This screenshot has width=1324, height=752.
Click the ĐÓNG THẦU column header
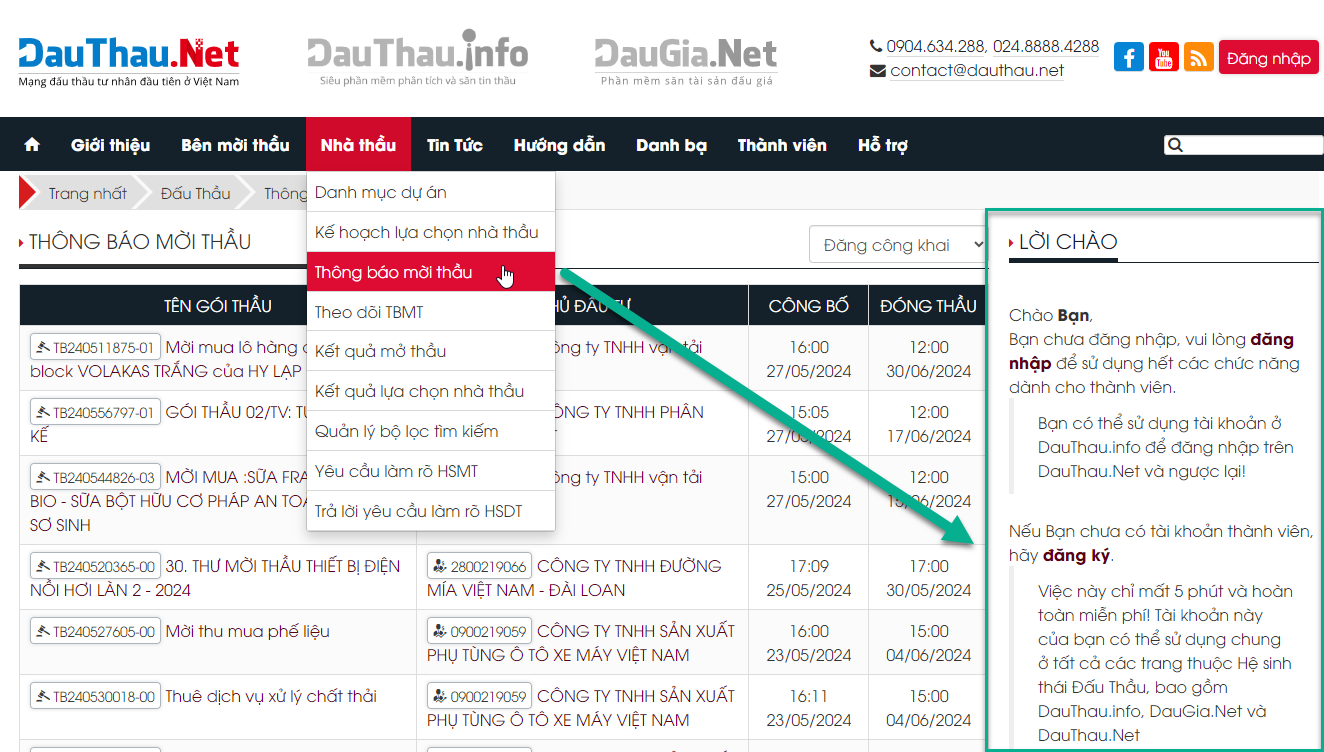click(x=928, y=306)
